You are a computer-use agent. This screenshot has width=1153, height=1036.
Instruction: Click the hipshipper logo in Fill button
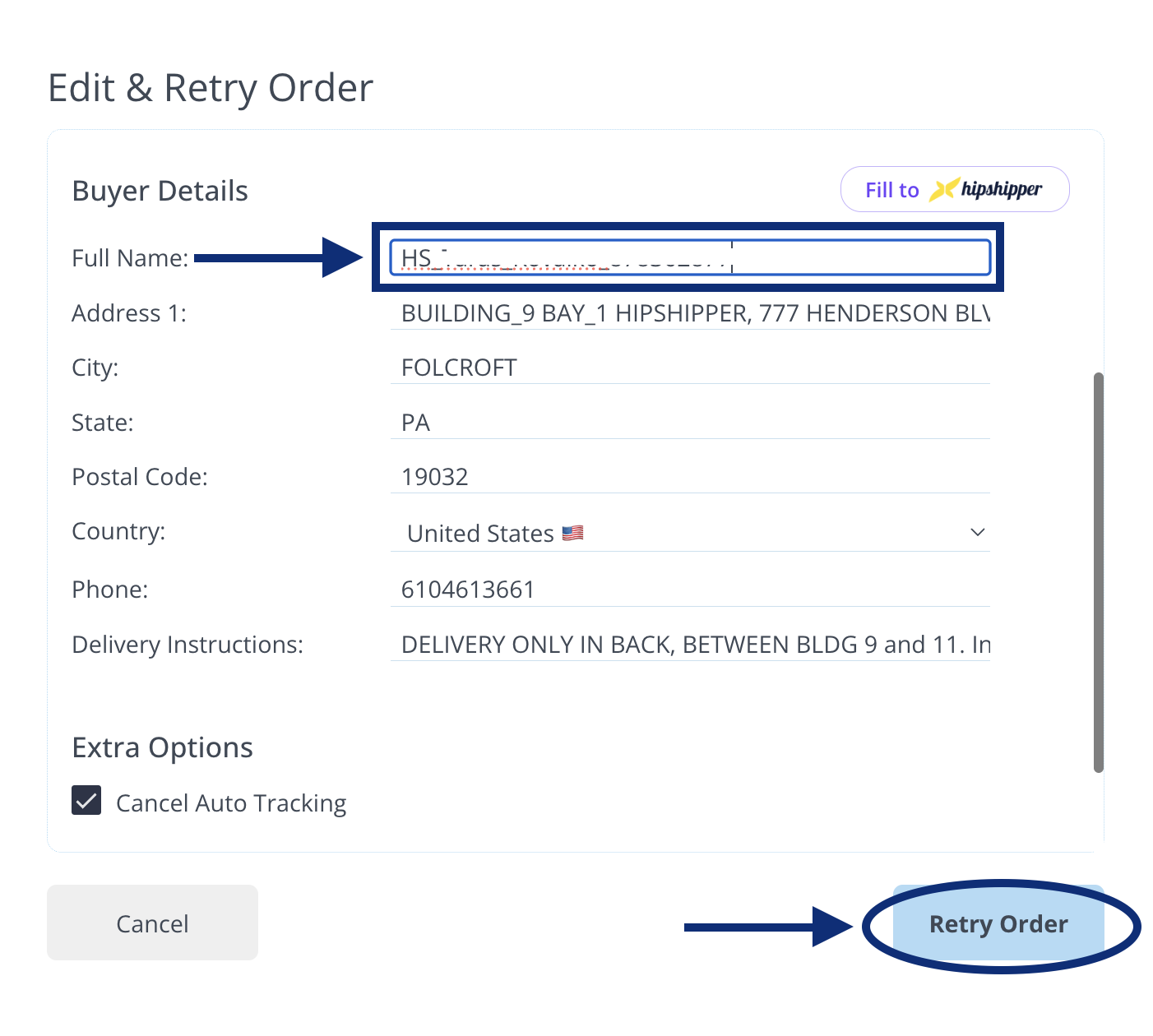coord(985,190)
